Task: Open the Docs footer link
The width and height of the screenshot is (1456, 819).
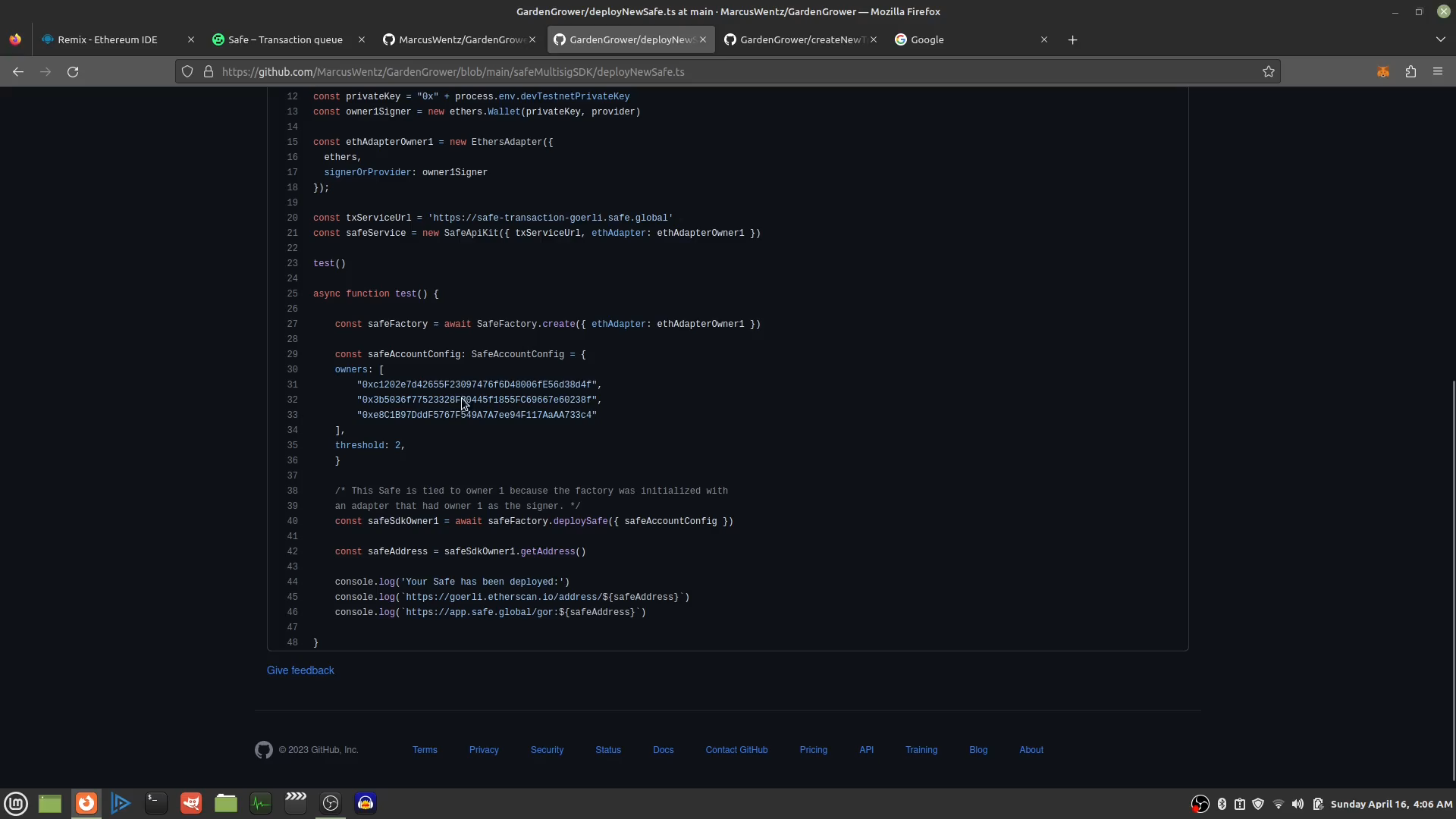Action: click(663, 750)
